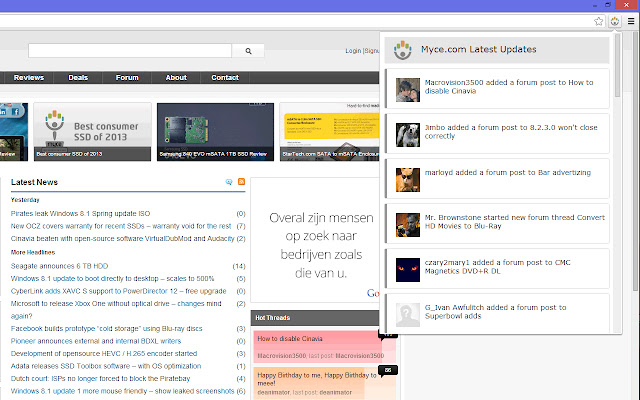Viewport: 640px width, 400px height.
Task: Open CyberLink adds XAVC S support article
Action: click(x=118, y=291)
